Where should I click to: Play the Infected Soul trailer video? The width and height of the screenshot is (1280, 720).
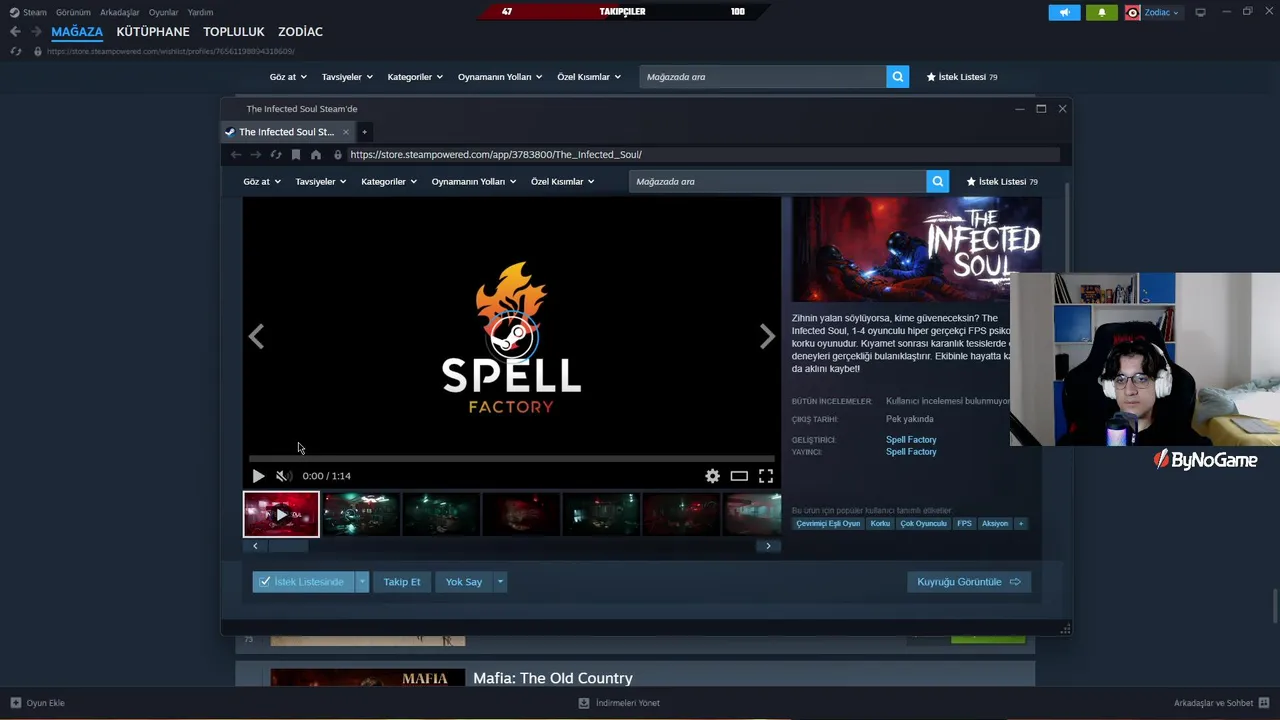pos(258,476)
